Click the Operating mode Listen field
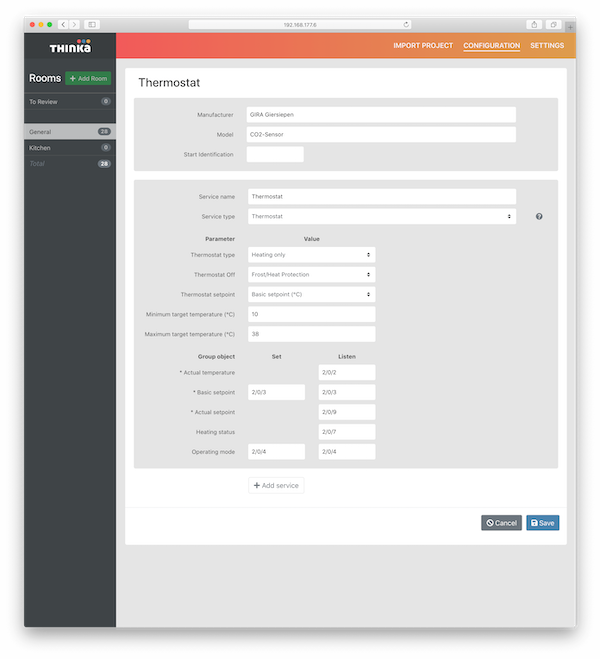This screenshot has width=600, height=659. click(347, 452)
